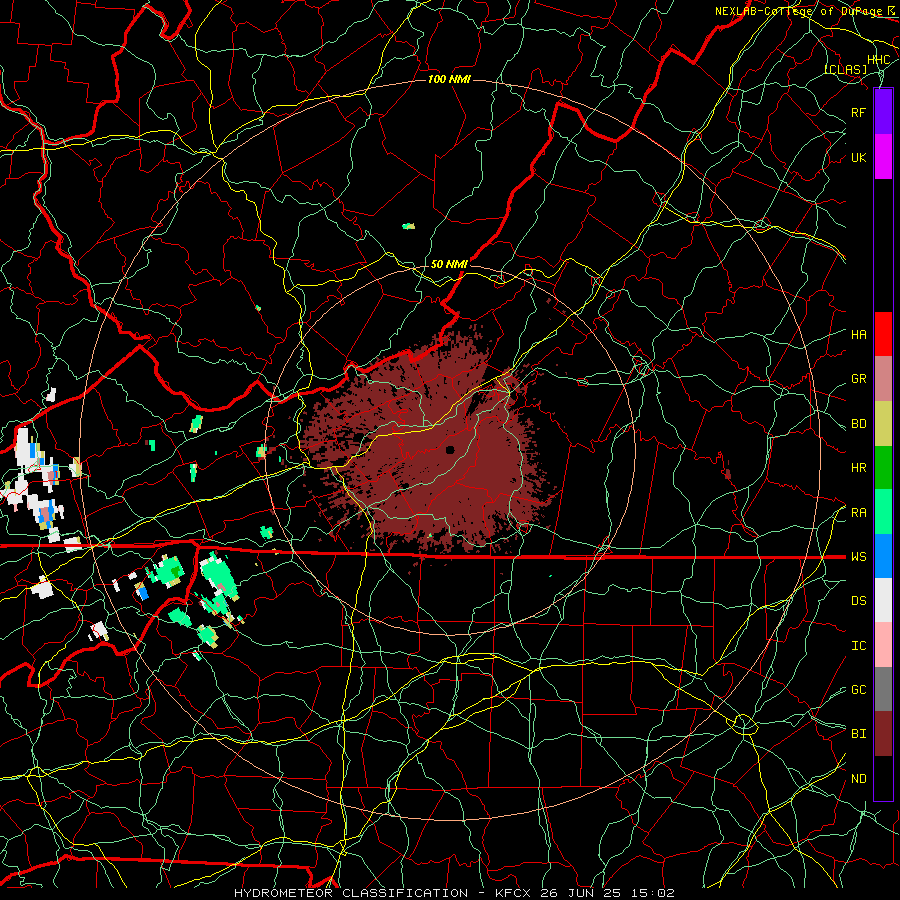Image resolution: width=900 pixels, height=900 pixels.
Task: Click the GC gray legend swatch
Action: (883, 689)
